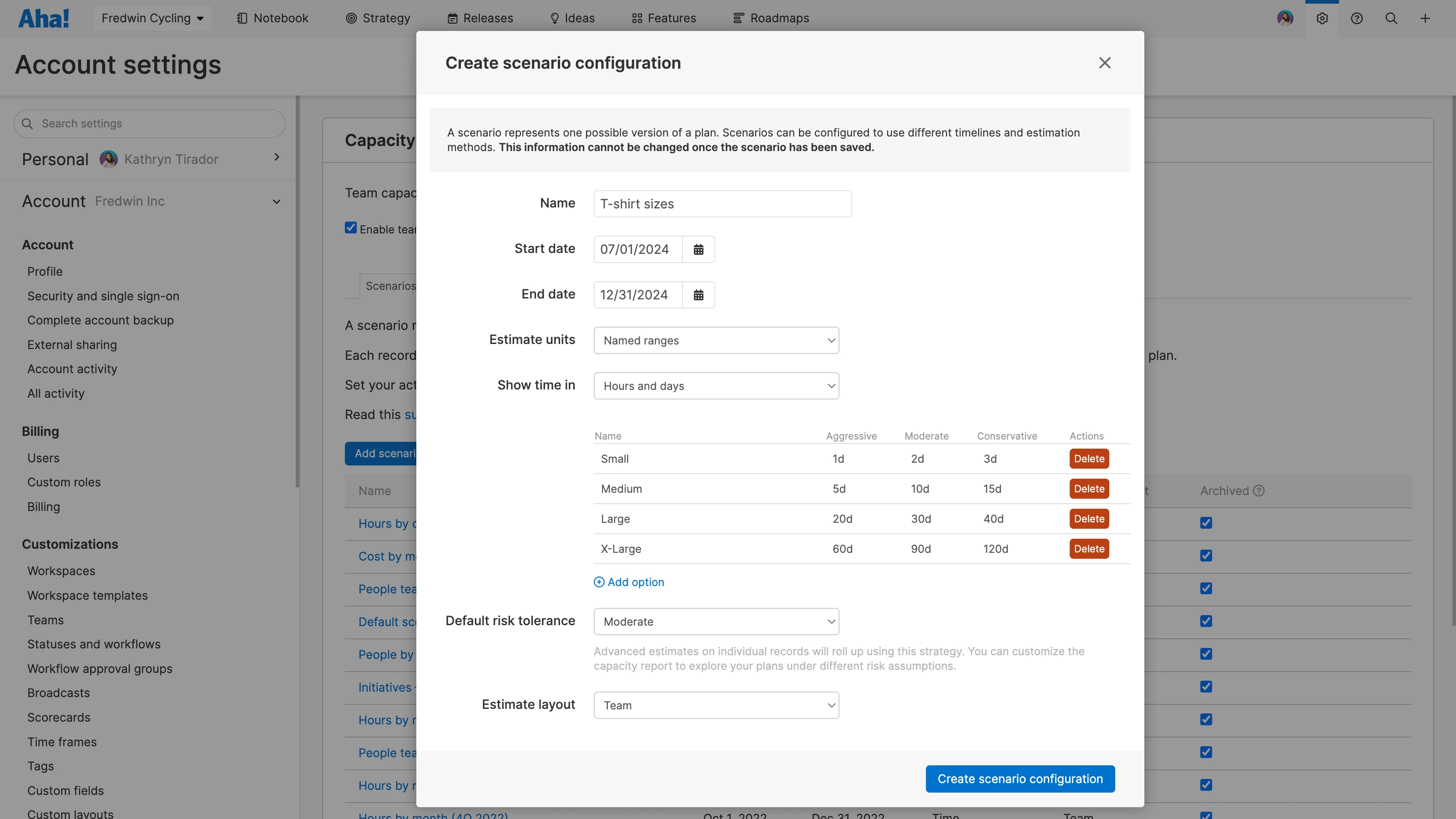This screenshot has height=819, width=1456.
Task: Open the Start date calendar picker
Action: pyautogui.click(x=698, y=249)
